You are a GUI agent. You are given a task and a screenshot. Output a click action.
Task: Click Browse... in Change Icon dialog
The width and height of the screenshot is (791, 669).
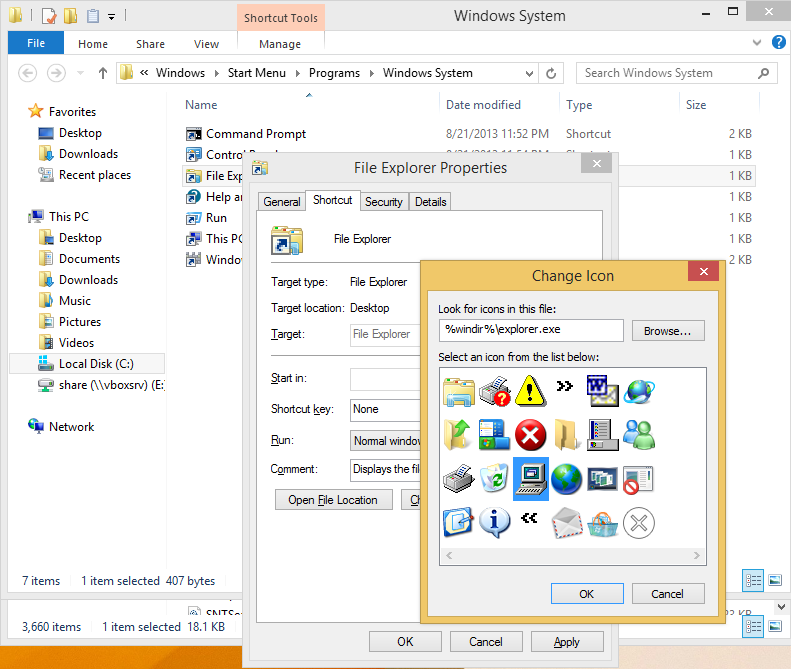point(667,331)
